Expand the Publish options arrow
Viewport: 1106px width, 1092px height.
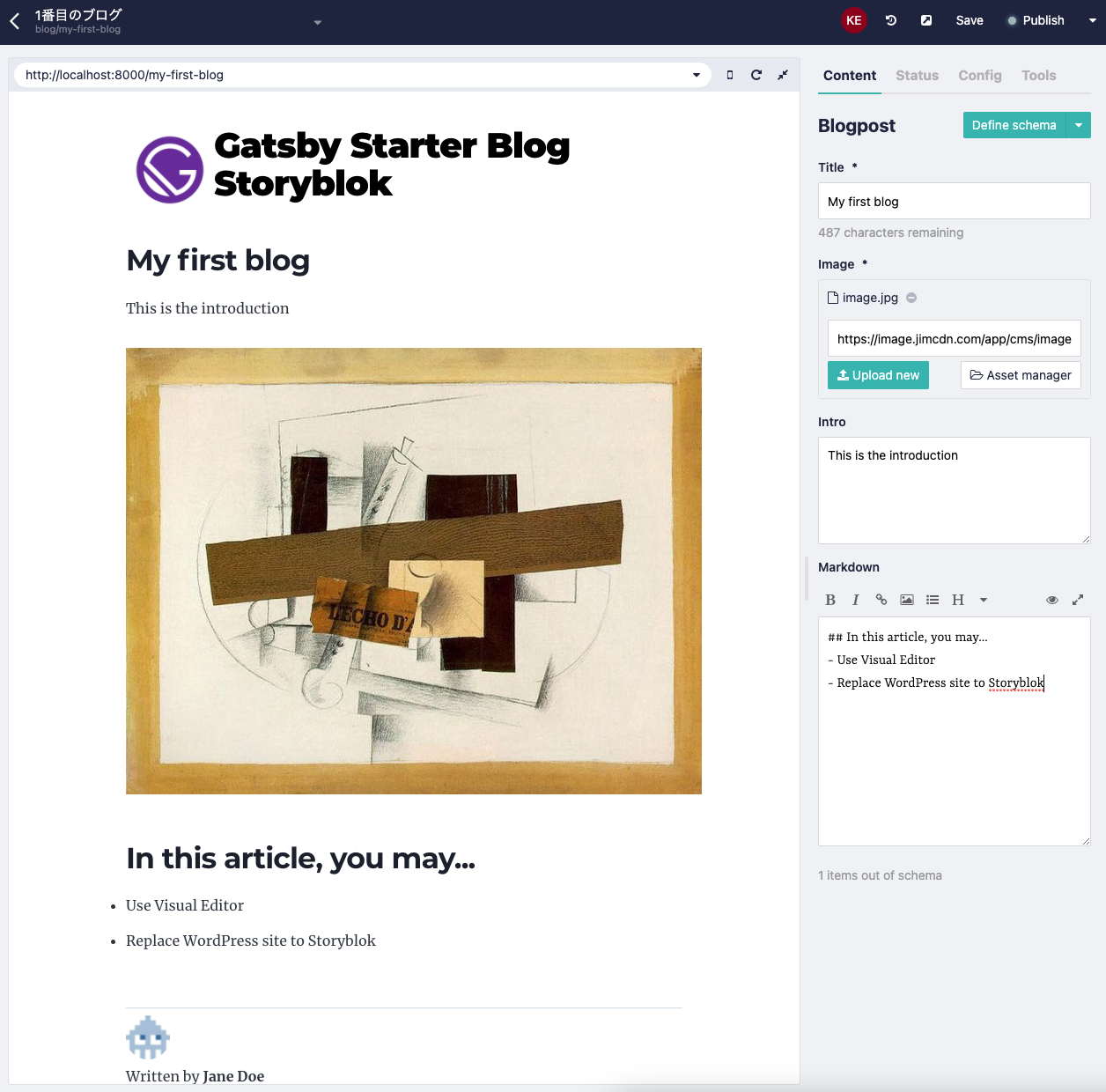[1092, 20]
